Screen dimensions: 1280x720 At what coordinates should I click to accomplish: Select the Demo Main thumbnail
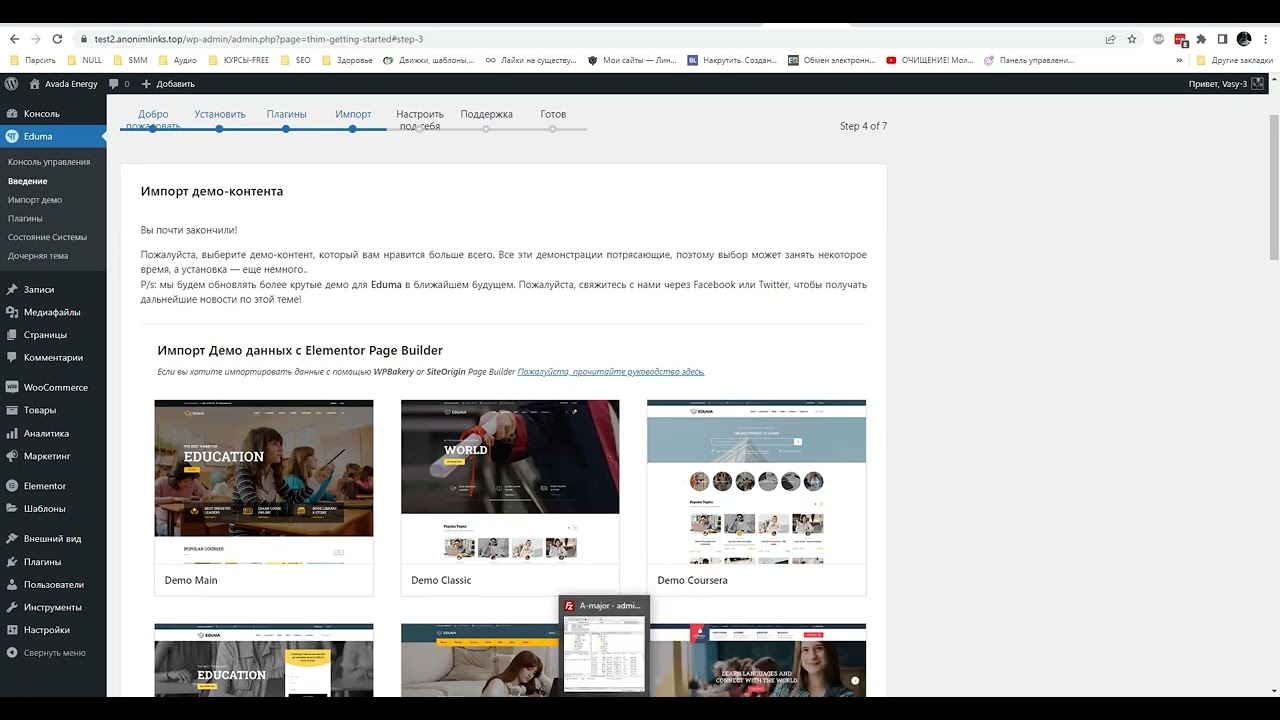point(264,481)
